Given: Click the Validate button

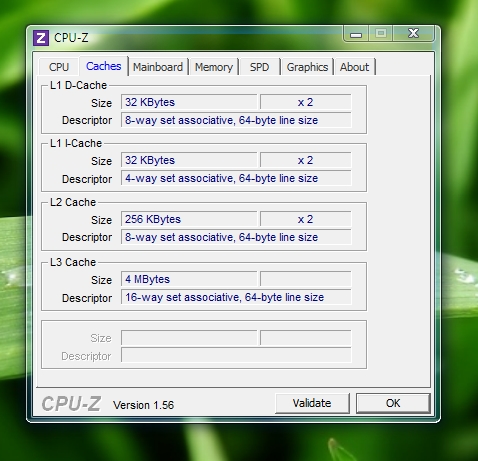Looking at the screenshot, I should pyautogui.click(x=312, y=403).
